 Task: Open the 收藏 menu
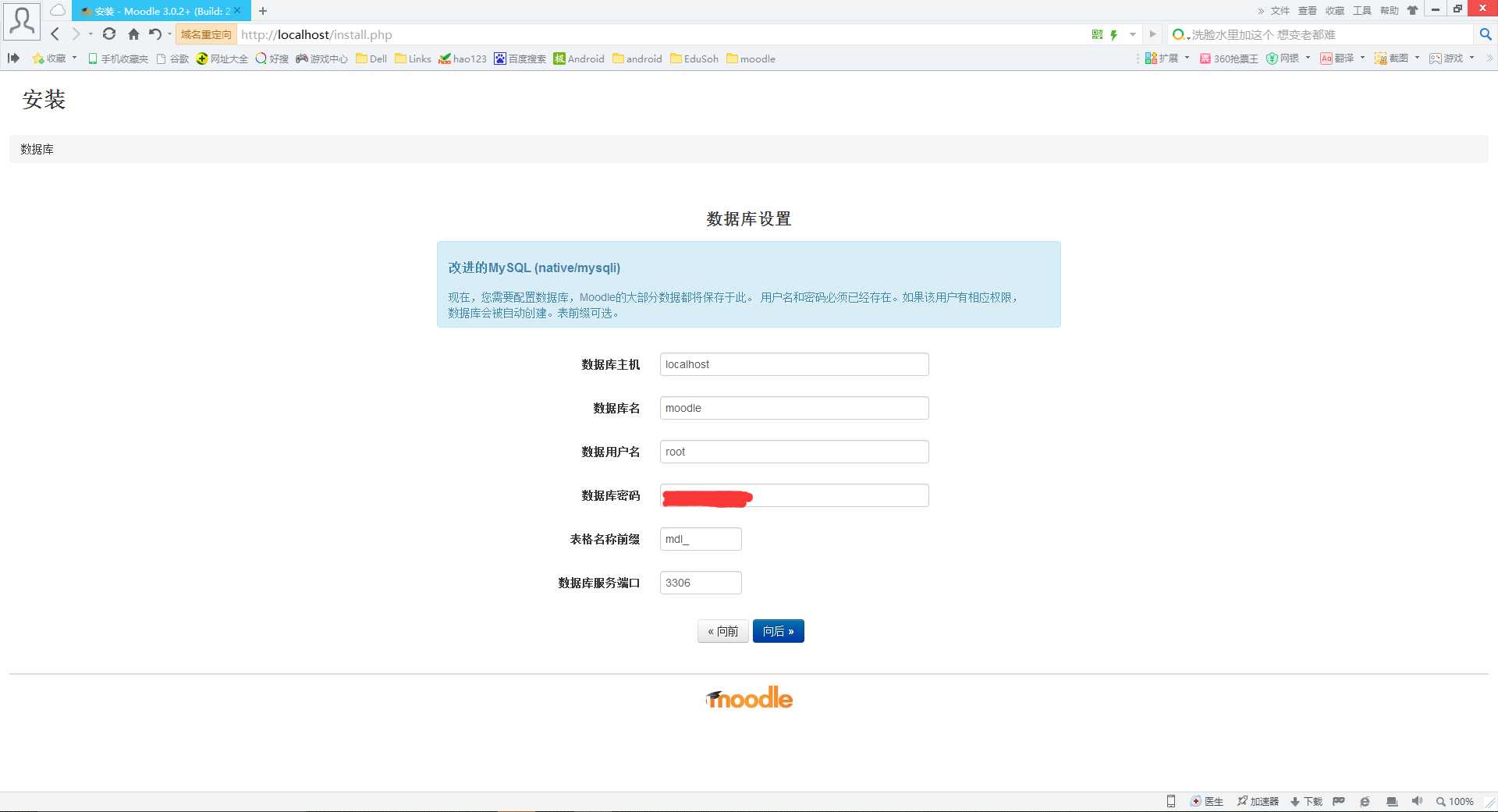pyautogui.click(x=1335, y=11)
